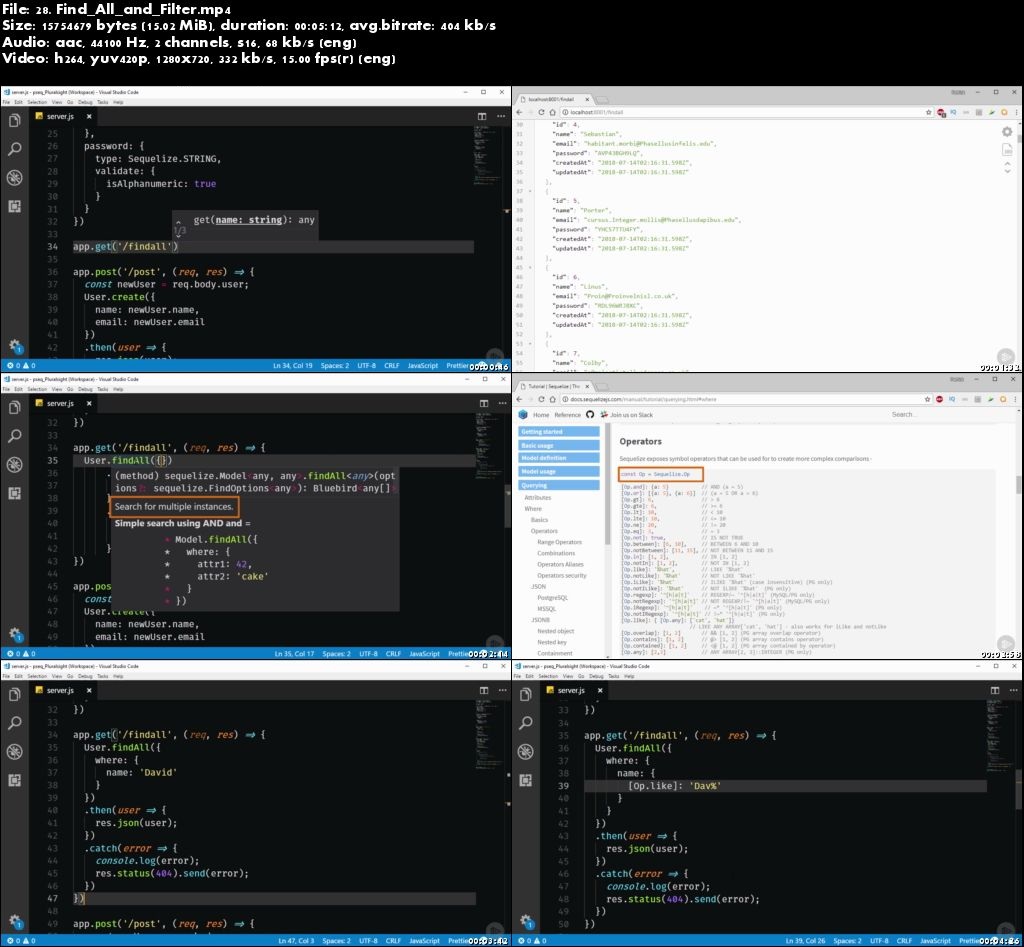Split the editor in VS Code at Ln 34, Col 19
The image size is (1024, 947).
(x=482, y=116)
